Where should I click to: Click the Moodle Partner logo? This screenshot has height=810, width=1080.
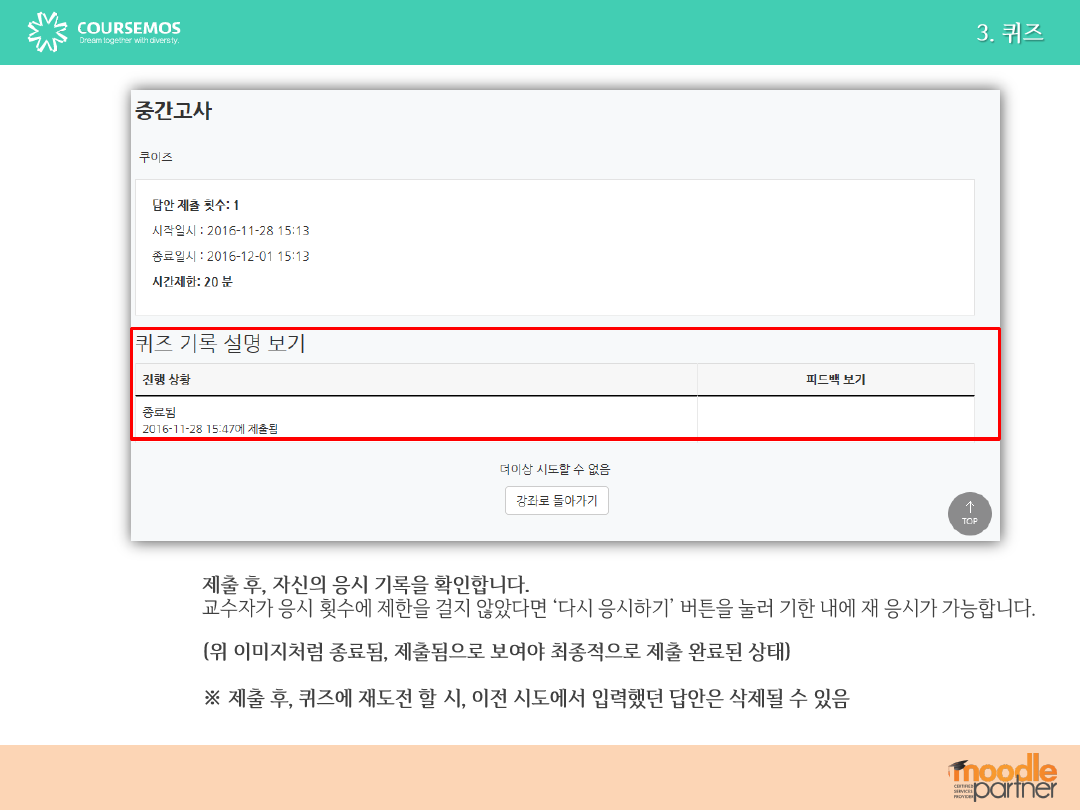click(1003, 777)
